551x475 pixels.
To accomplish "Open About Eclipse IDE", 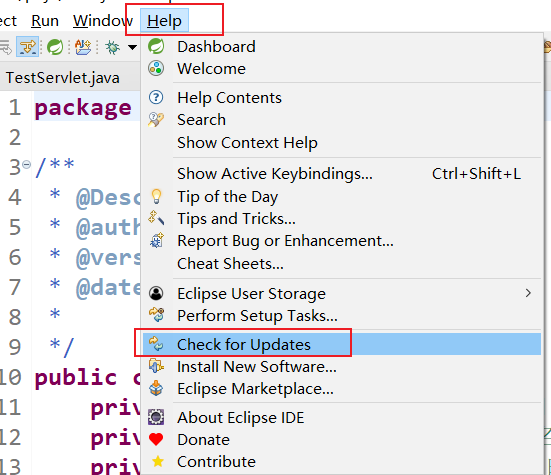I will pyautogui.click(x=241, y=418).
